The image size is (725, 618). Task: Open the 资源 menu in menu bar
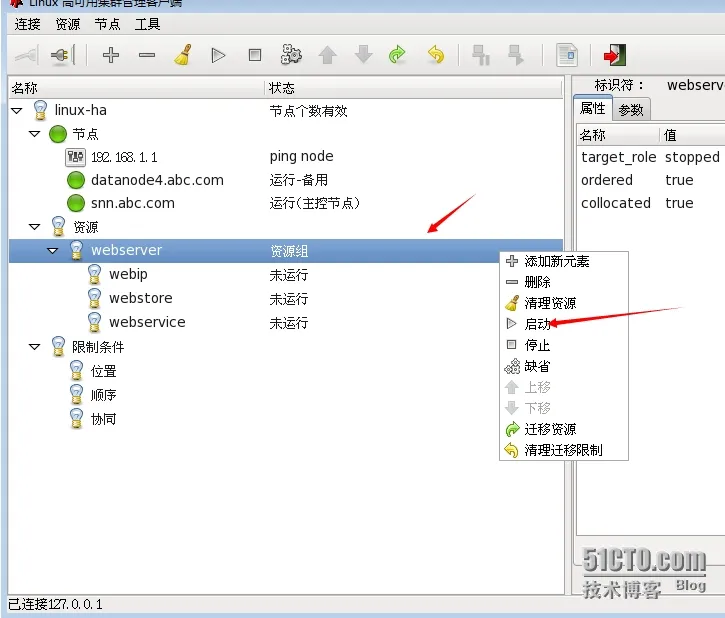[68, 24]
